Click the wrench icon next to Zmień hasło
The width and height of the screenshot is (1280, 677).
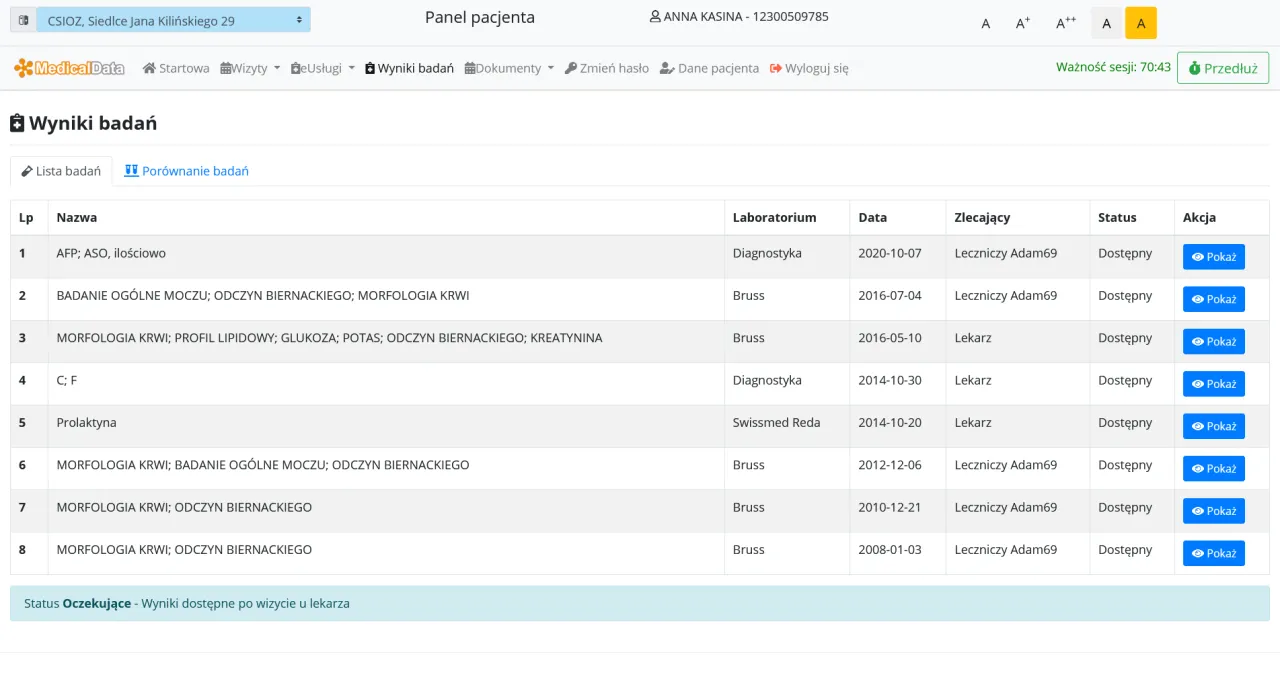click(x=571, y=69)
